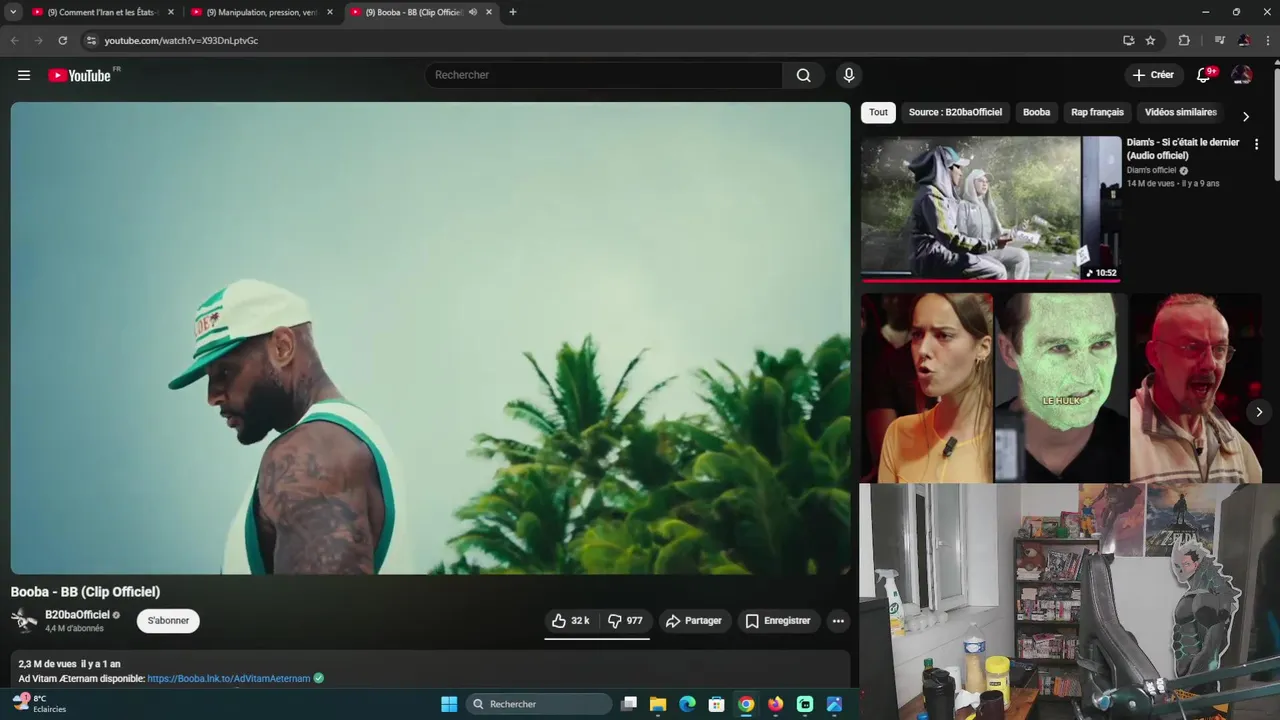Select the 'Rap français' chip
Viewport: 1280px width, 720px height.
1097,112
